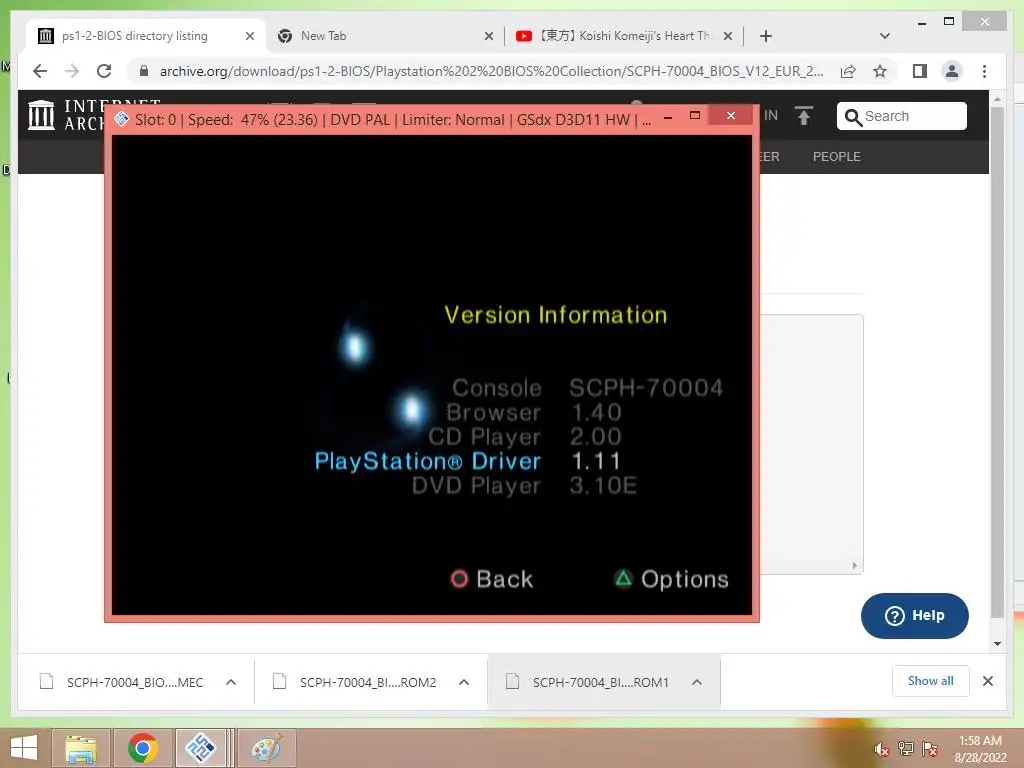This screenshot has height=768, width=1024.
Task: Minimize the Chrome window
Action: tap(922, 22)
